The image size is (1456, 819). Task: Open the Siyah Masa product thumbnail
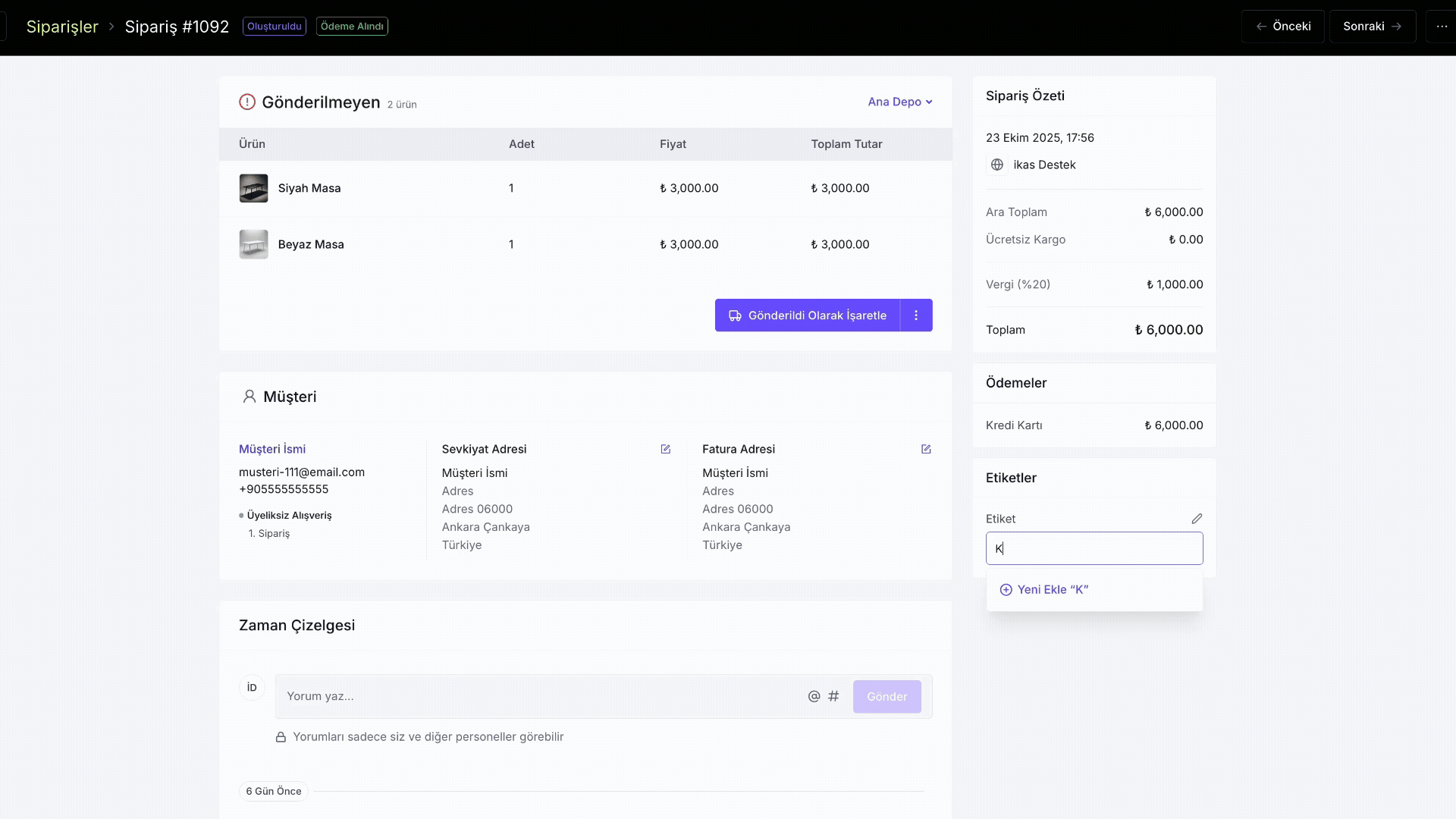tap(253, 188)
